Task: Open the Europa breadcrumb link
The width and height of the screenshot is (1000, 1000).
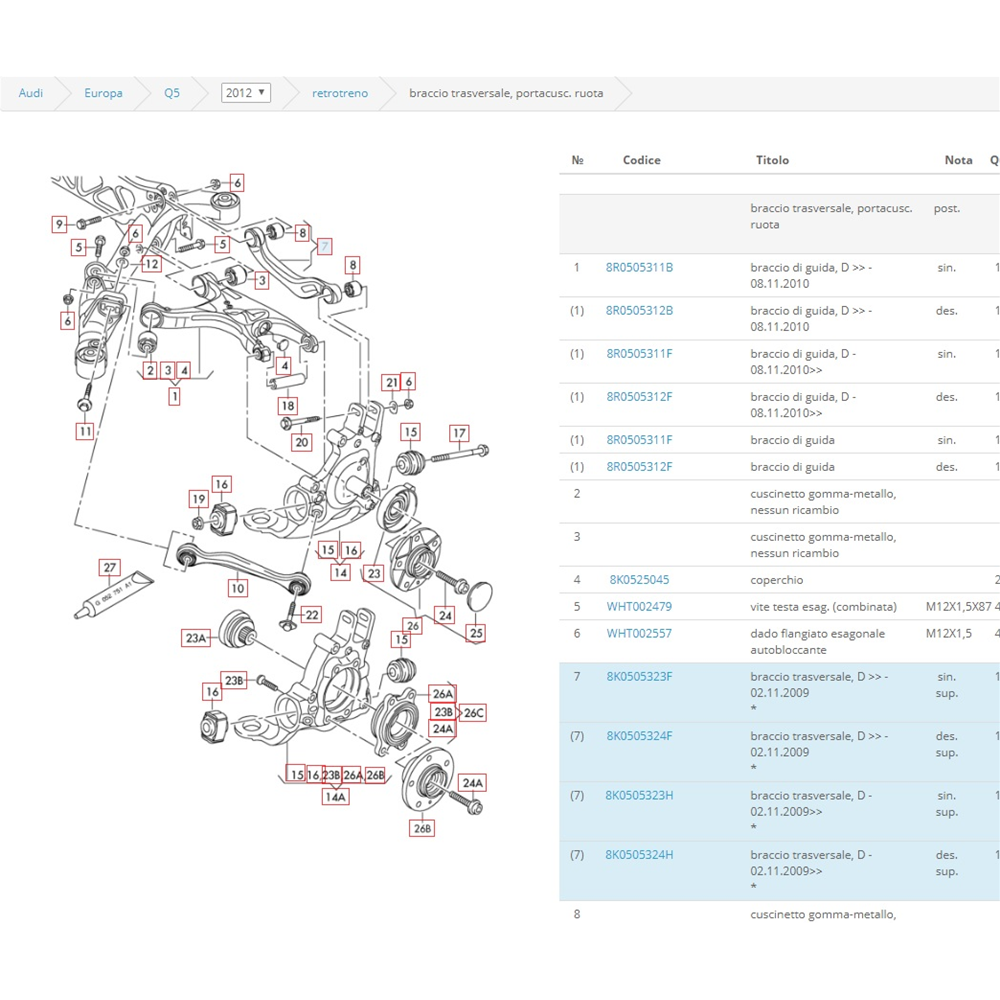Action: point(103,93)
